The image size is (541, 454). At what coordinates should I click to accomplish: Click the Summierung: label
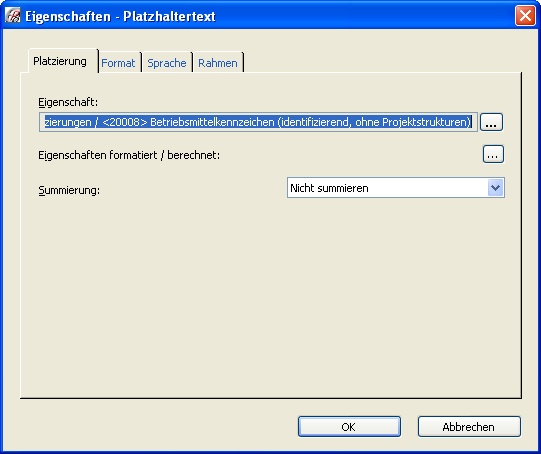point(69,190)
